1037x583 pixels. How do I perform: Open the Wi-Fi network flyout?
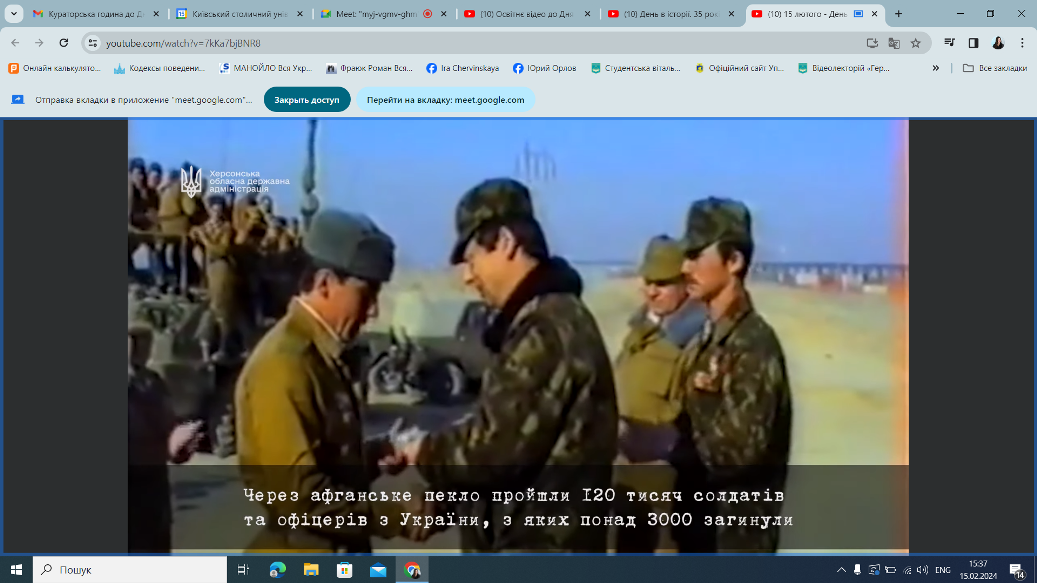pos(907,569)
